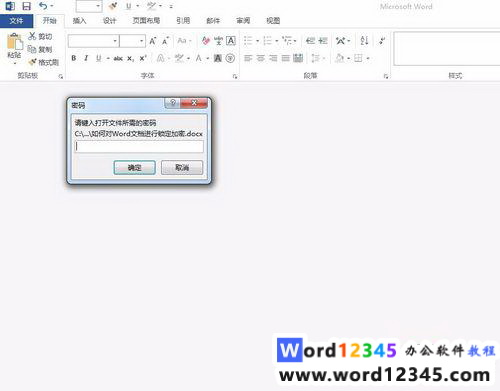The height and width of the screenshot is (391, 500).
Task: Toggle subscript formatting
Action: coord(130,59)
